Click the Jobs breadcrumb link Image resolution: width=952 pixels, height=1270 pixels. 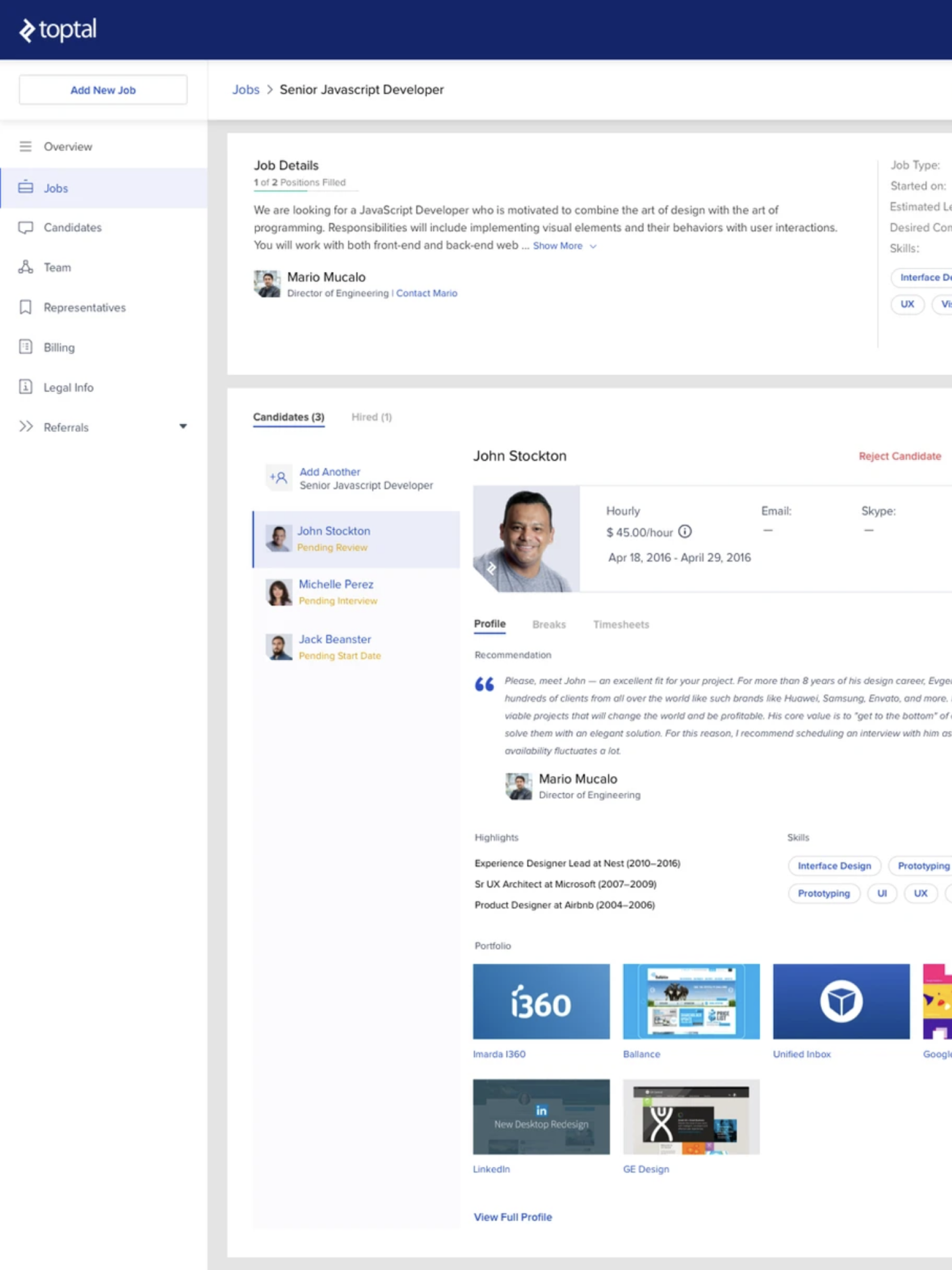245,89
